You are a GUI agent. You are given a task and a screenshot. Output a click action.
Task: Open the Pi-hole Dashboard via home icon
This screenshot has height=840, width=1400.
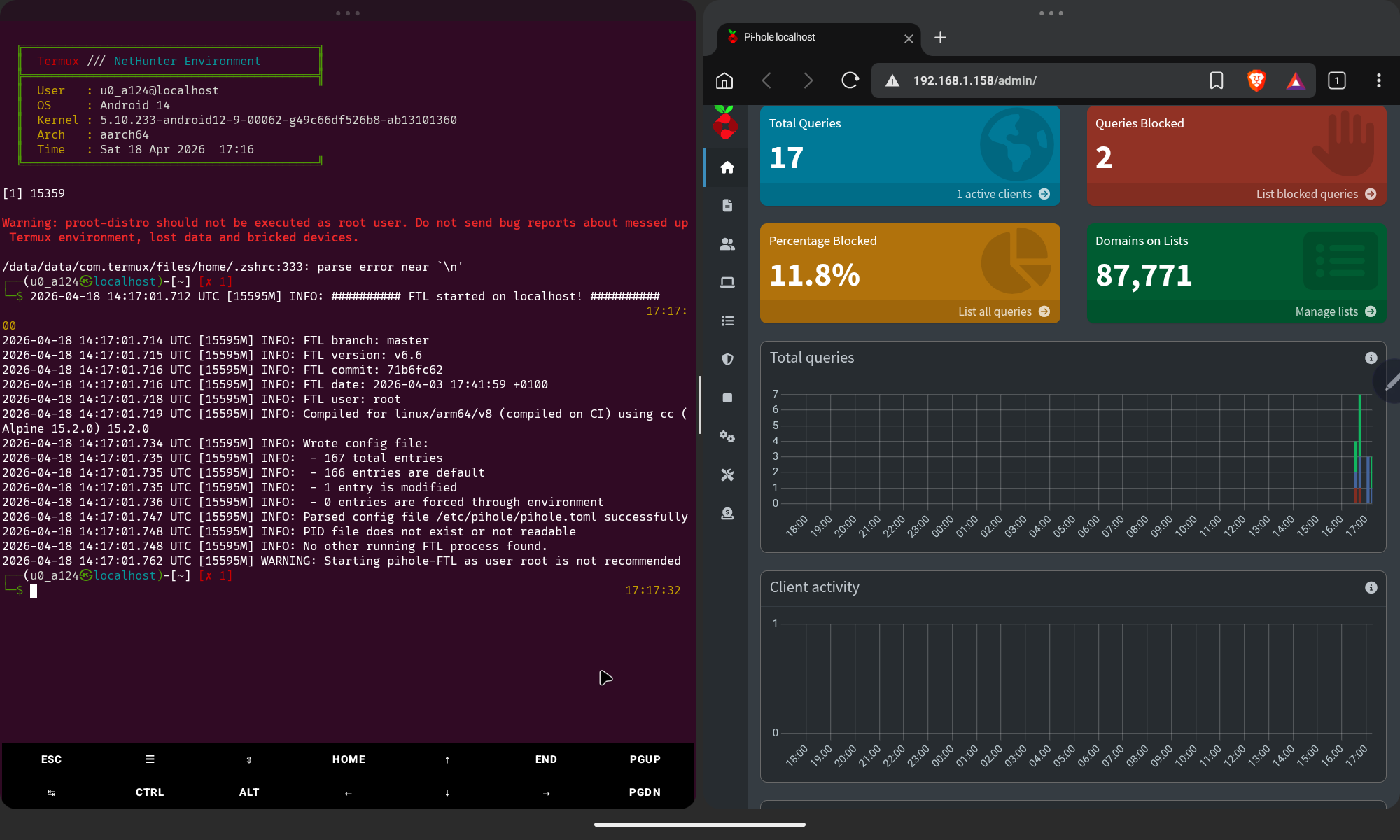(x=727, y=168)
